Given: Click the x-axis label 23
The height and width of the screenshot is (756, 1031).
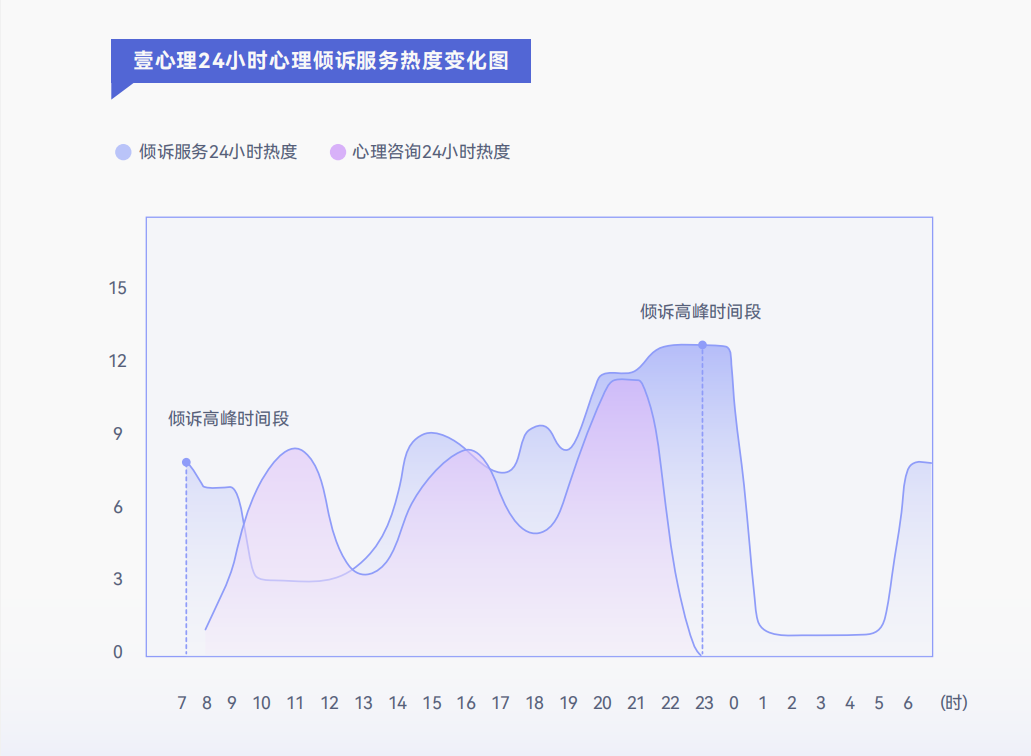Looking at the screenshot, I should [x=704, y=703].
